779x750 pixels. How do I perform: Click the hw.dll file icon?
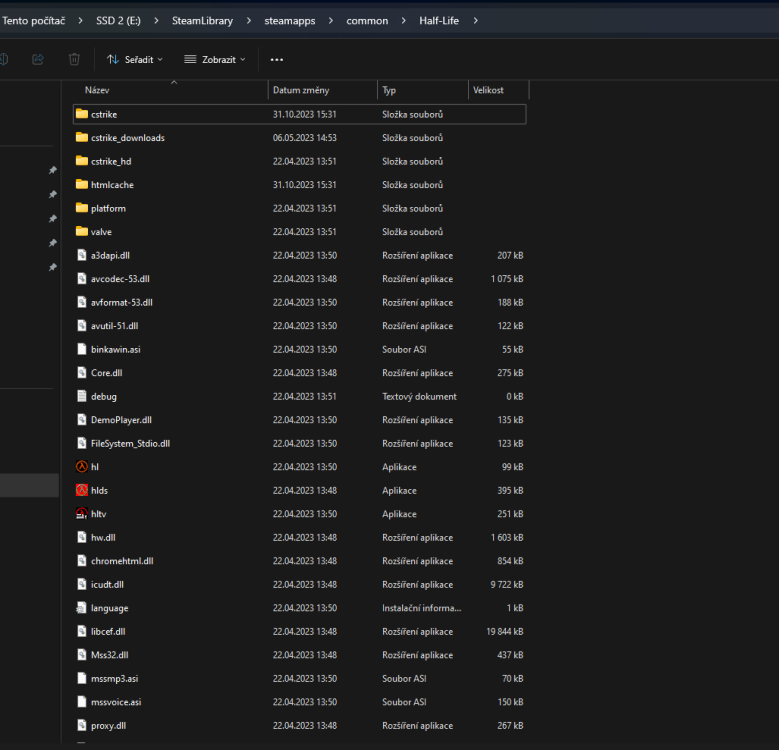tap(82, 537)
